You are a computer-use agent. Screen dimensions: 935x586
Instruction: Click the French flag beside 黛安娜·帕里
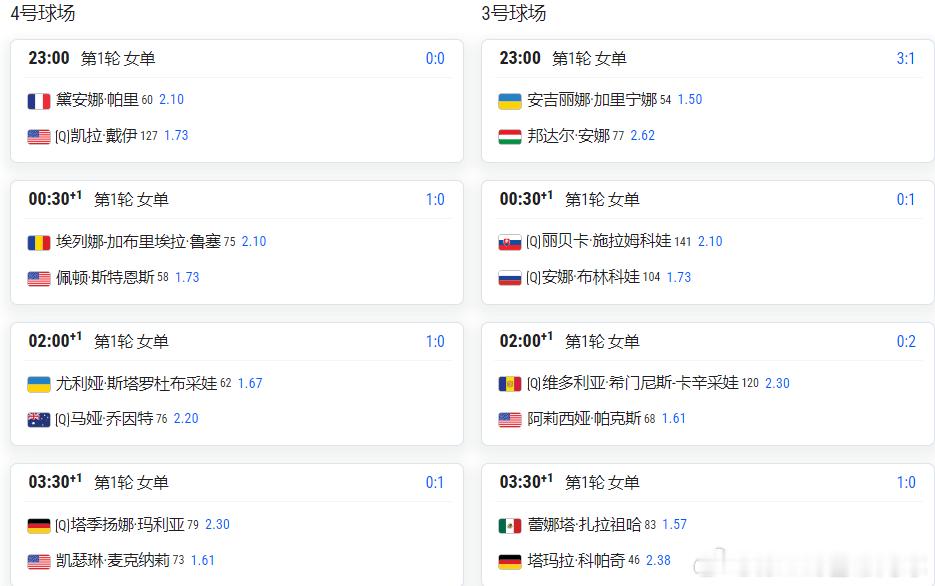(x=39, y=101)
